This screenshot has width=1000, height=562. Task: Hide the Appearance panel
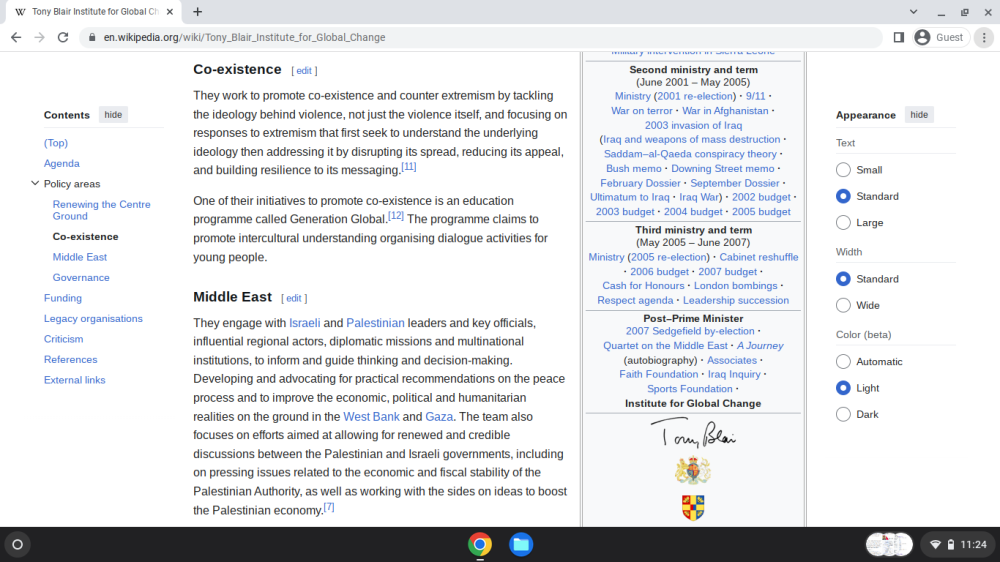pos(919,115)
